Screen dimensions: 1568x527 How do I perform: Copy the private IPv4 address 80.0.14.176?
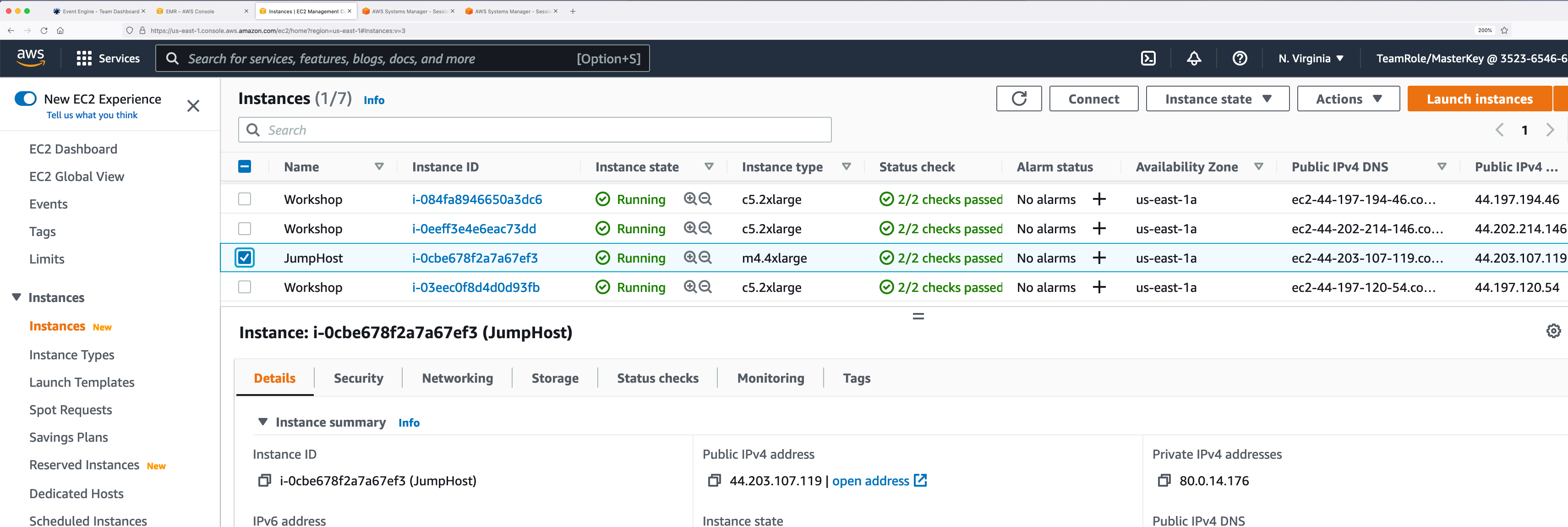[x=1164, y=481]
